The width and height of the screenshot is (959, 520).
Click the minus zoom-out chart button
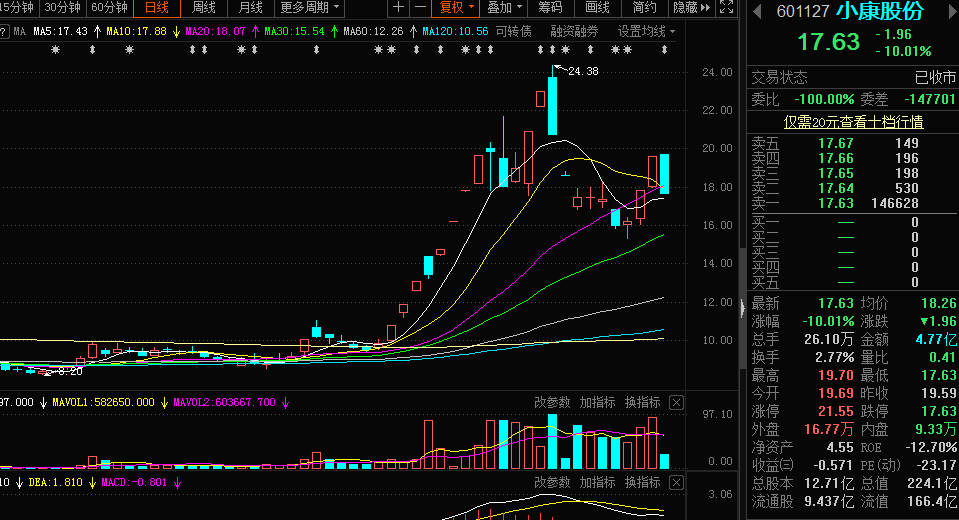421,8
